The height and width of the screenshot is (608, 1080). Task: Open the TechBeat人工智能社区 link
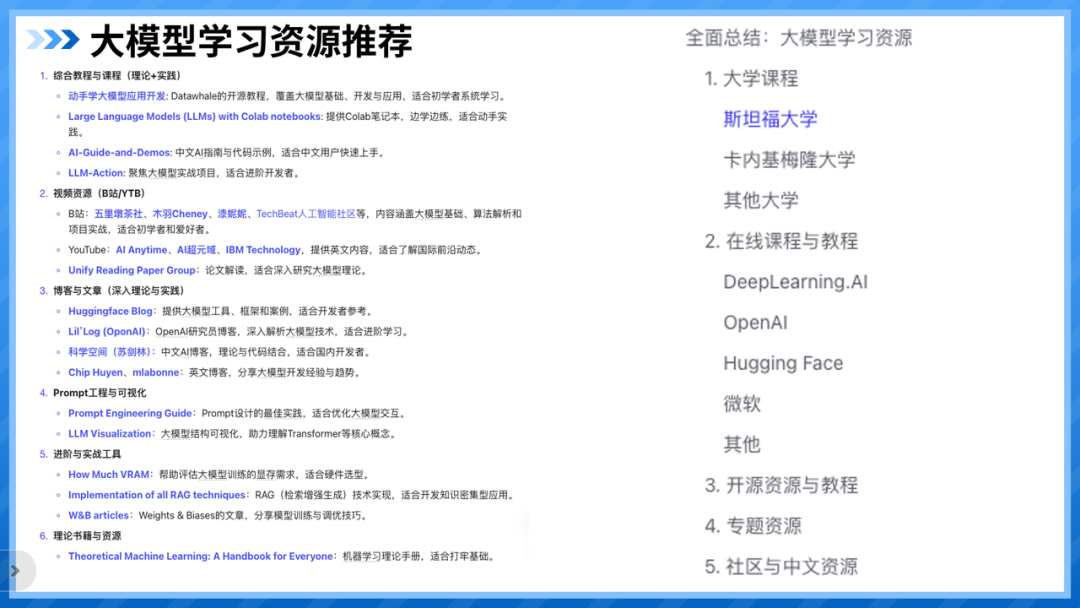306,213
